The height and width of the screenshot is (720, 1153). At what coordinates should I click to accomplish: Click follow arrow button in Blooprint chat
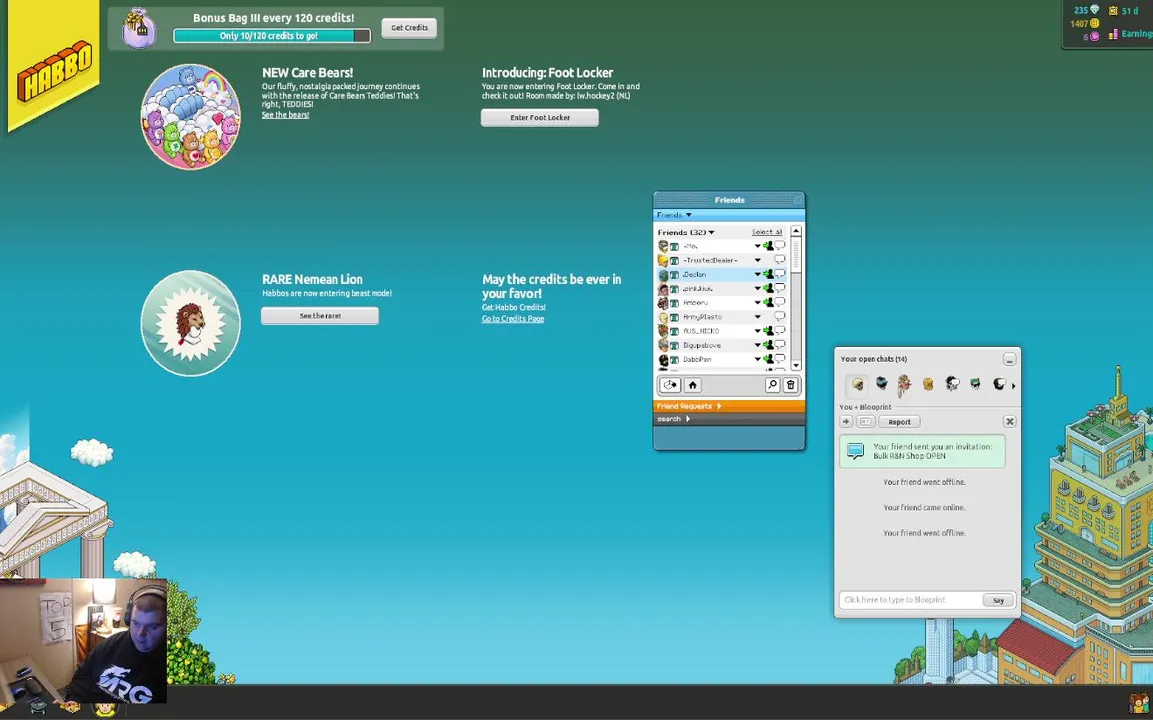pos(846,421)
